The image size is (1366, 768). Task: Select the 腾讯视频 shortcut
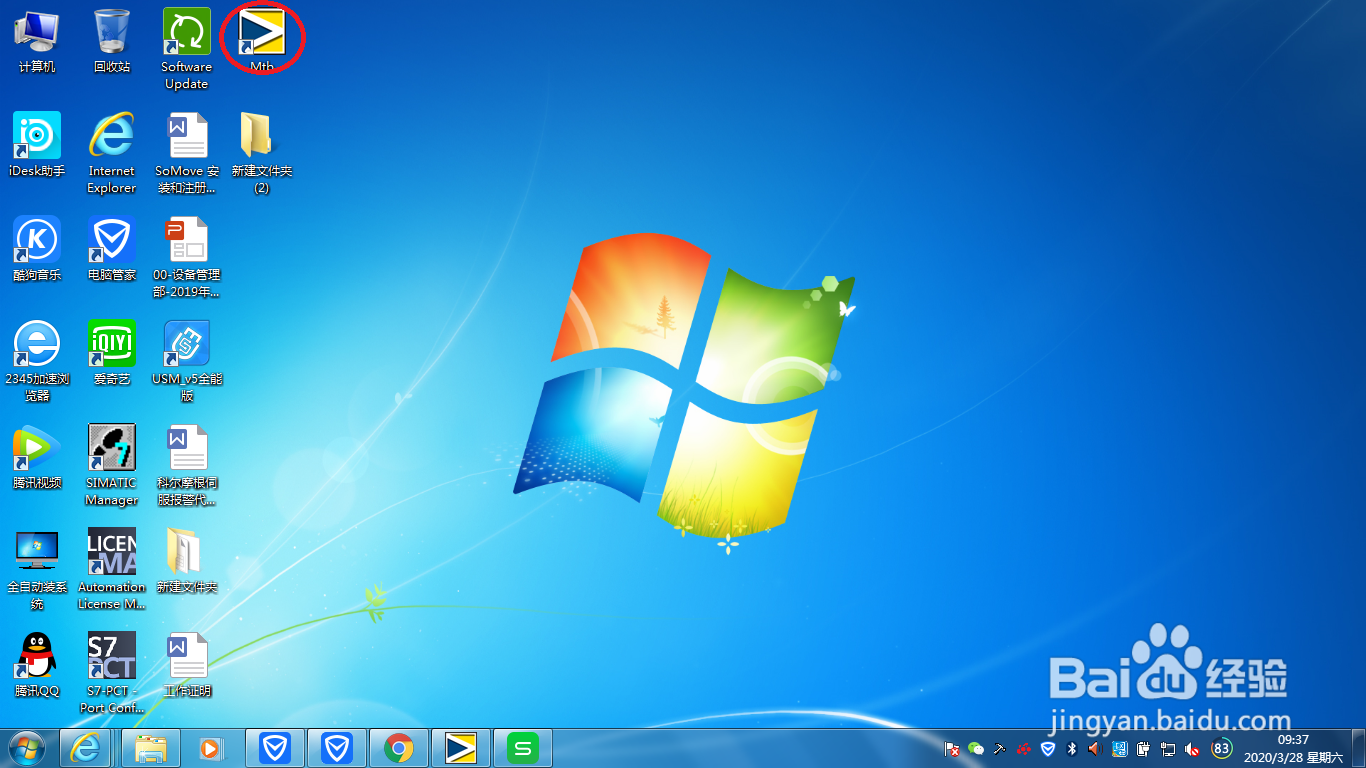[x=37, y=457]
